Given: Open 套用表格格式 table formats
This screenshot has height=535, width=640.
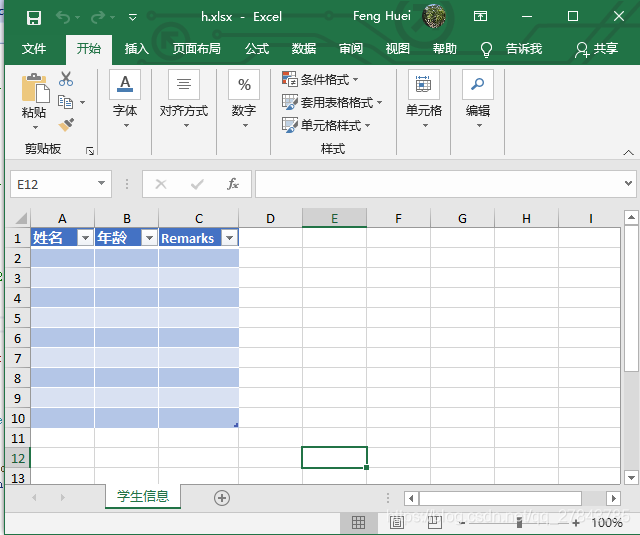Looking at the screenshot, I should tap(332, 102).
